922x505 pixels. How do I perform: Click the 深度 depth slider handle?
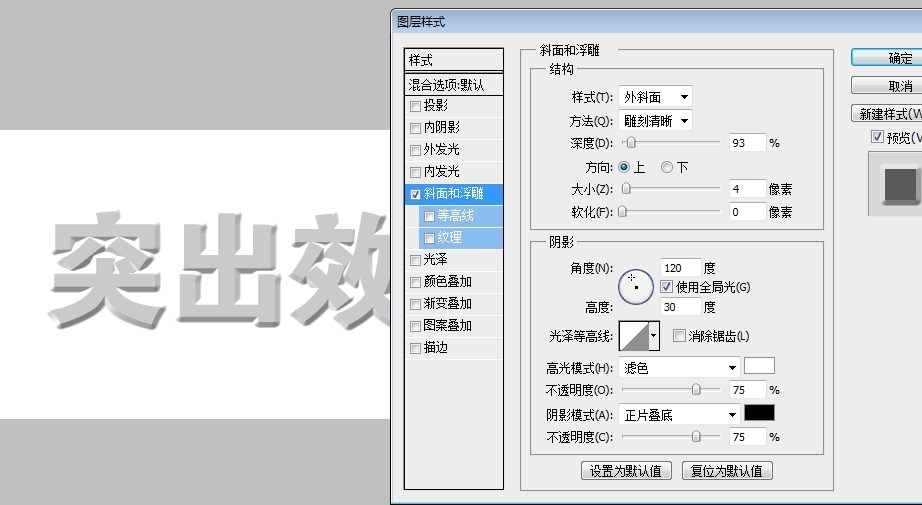pyautogui.click(x=631, y=143)
